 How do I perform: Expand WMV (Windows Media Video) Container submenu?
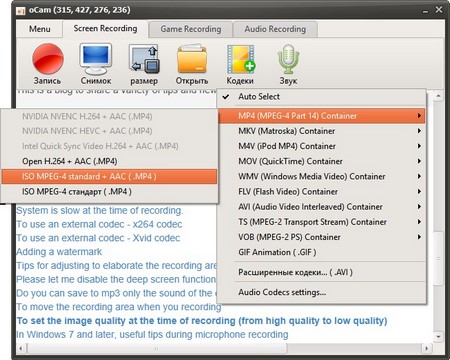[x=321, y=176]
